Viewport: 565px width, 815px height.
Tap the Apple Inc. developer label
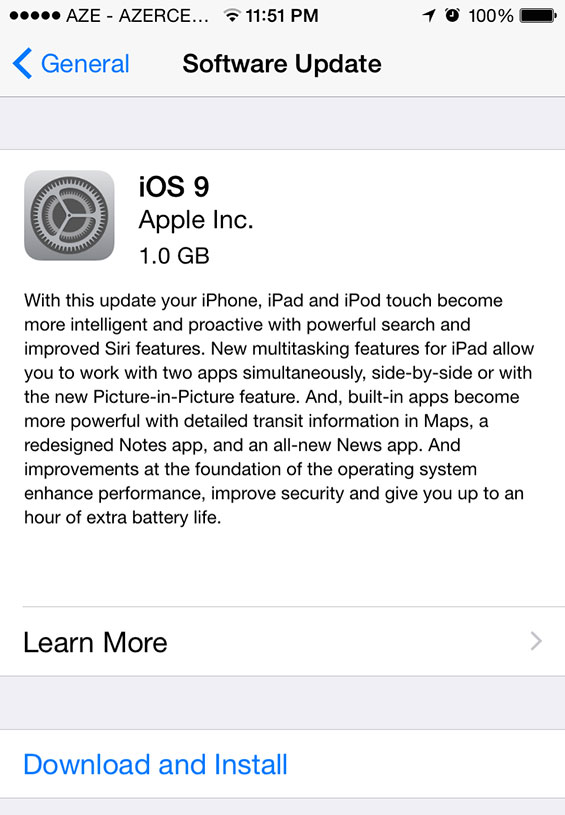(x=196, y=220)
